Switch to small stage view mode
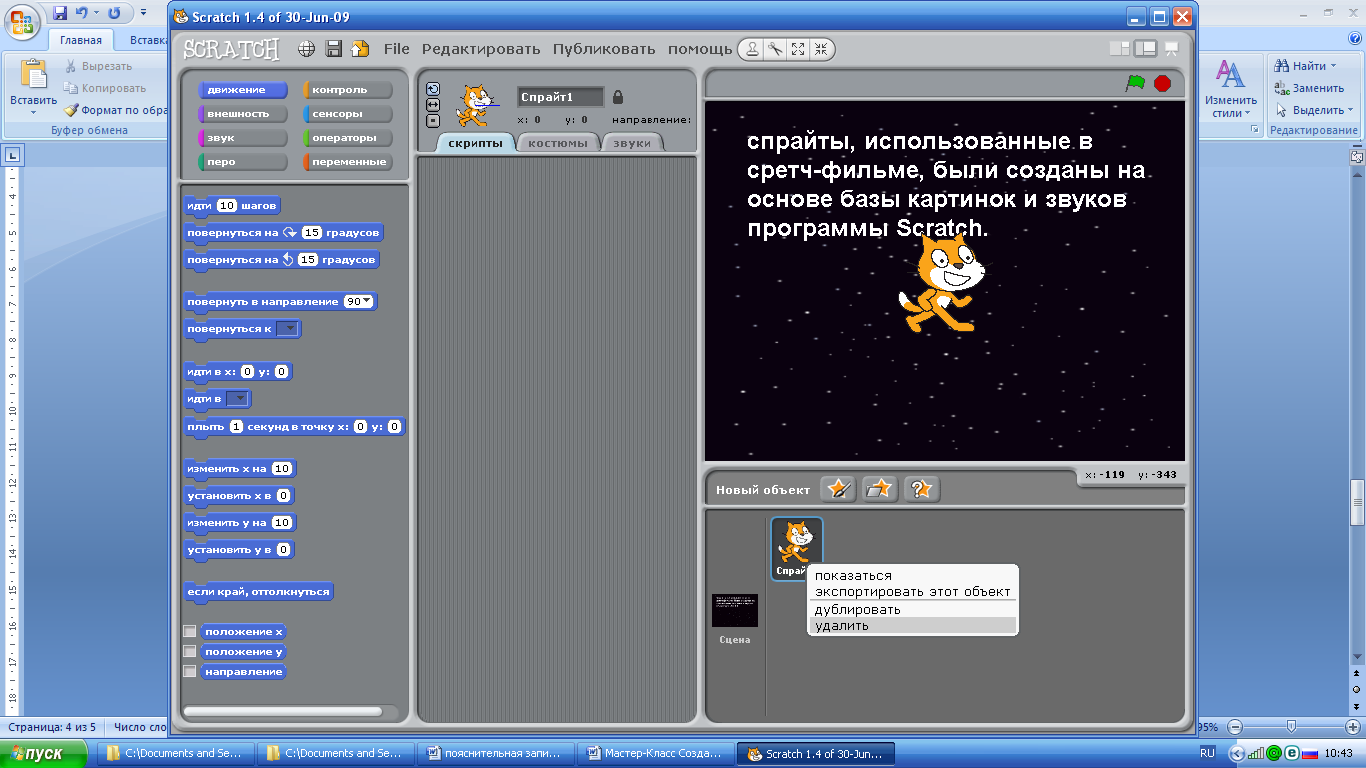 pos(1119,48)
